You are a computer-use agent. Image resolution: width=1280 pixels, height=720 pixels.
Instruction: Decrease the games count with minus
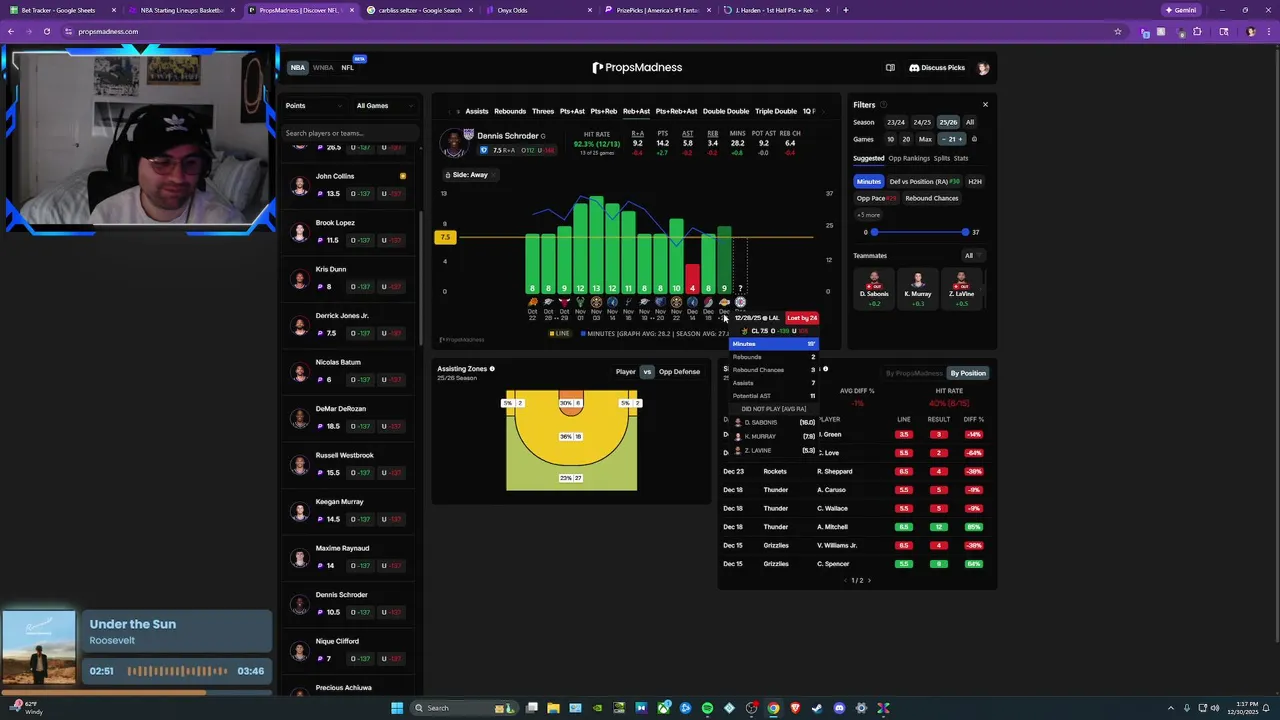943,139
